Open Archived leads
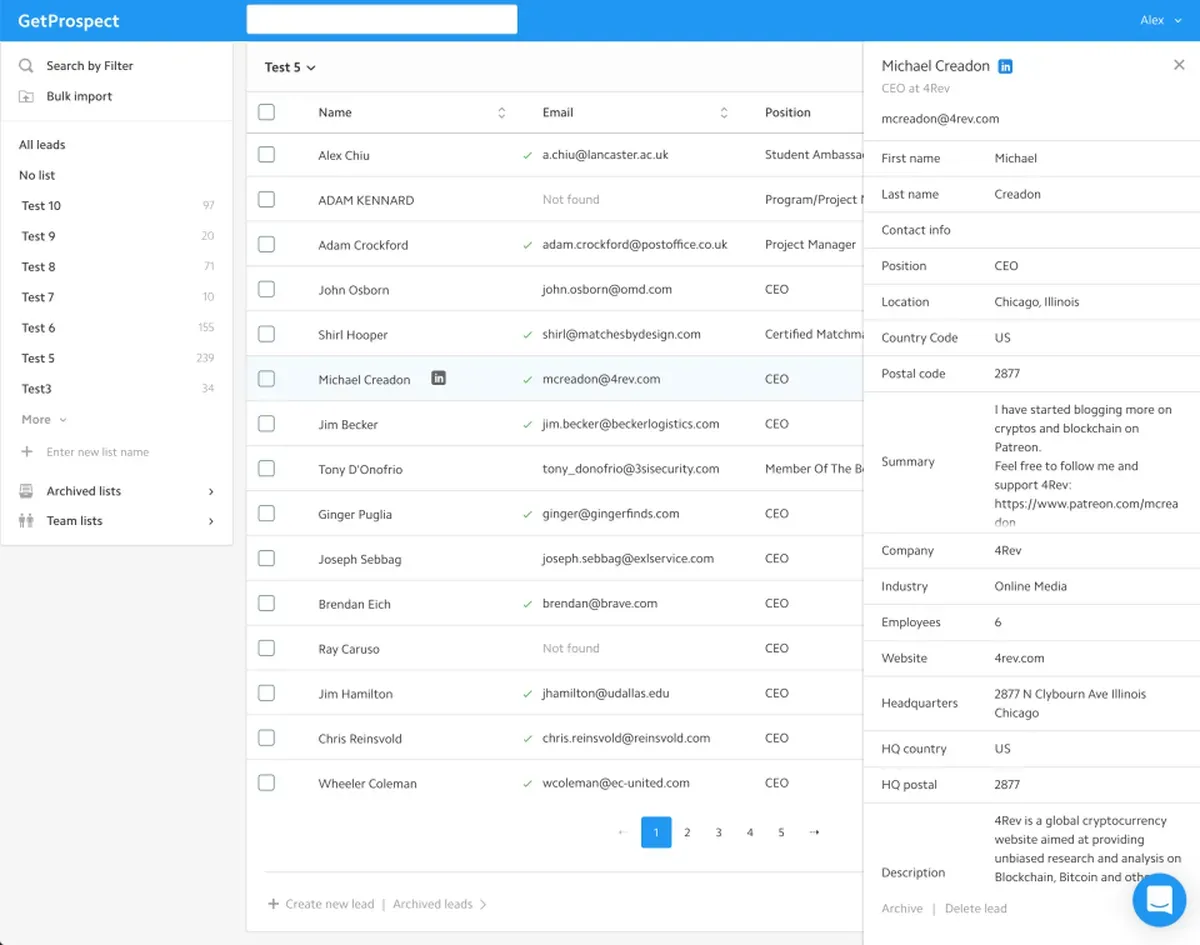The height and width of the screenshot is (945, 1200). pos(432,903)
